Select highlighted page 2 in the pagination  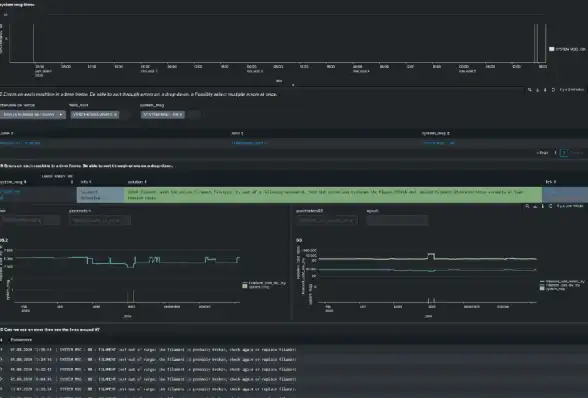click(564, 153)
